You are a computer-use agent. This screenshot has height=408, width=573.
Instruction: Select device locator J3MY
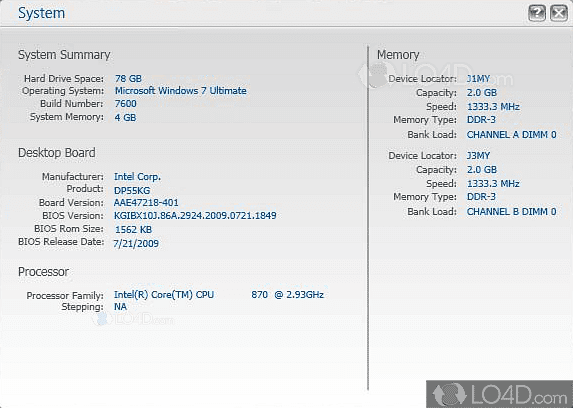click(x=478, y=155)
